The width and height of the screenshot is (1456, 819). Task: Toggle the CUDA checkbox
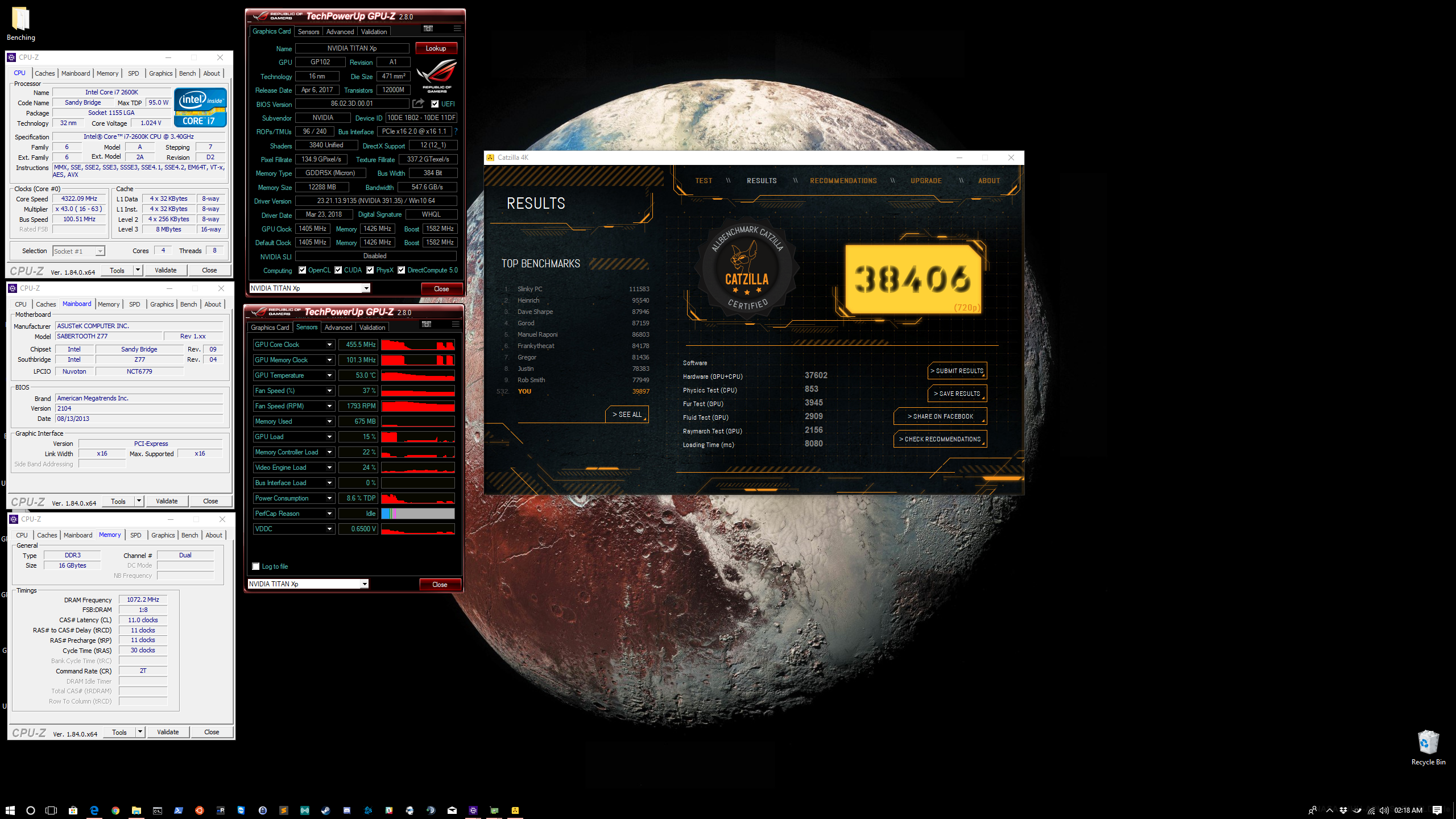click(x=338, y=270)
